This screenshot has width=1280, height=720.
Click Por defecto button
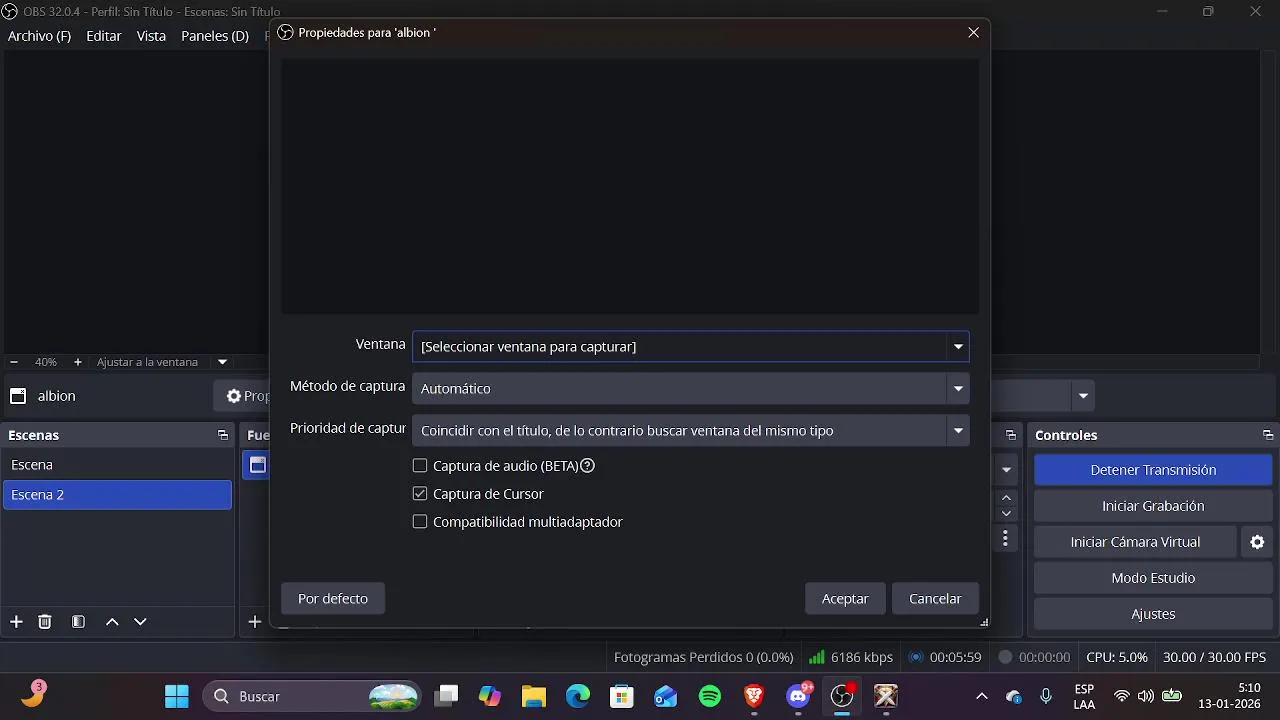coord(333,598)
